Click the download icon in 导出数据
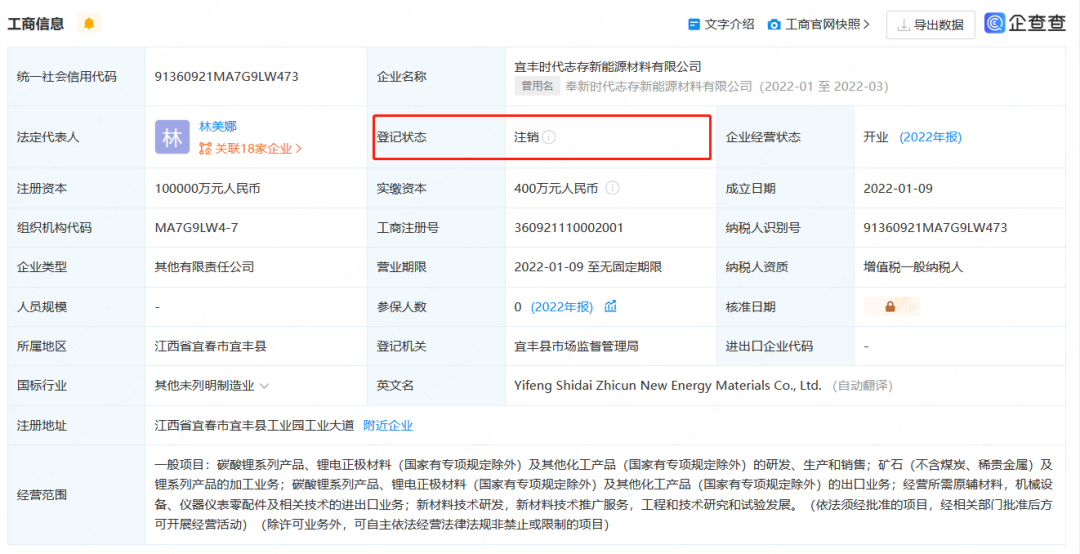The height and width of the screenshot is (554, 1080). (904, 25)
